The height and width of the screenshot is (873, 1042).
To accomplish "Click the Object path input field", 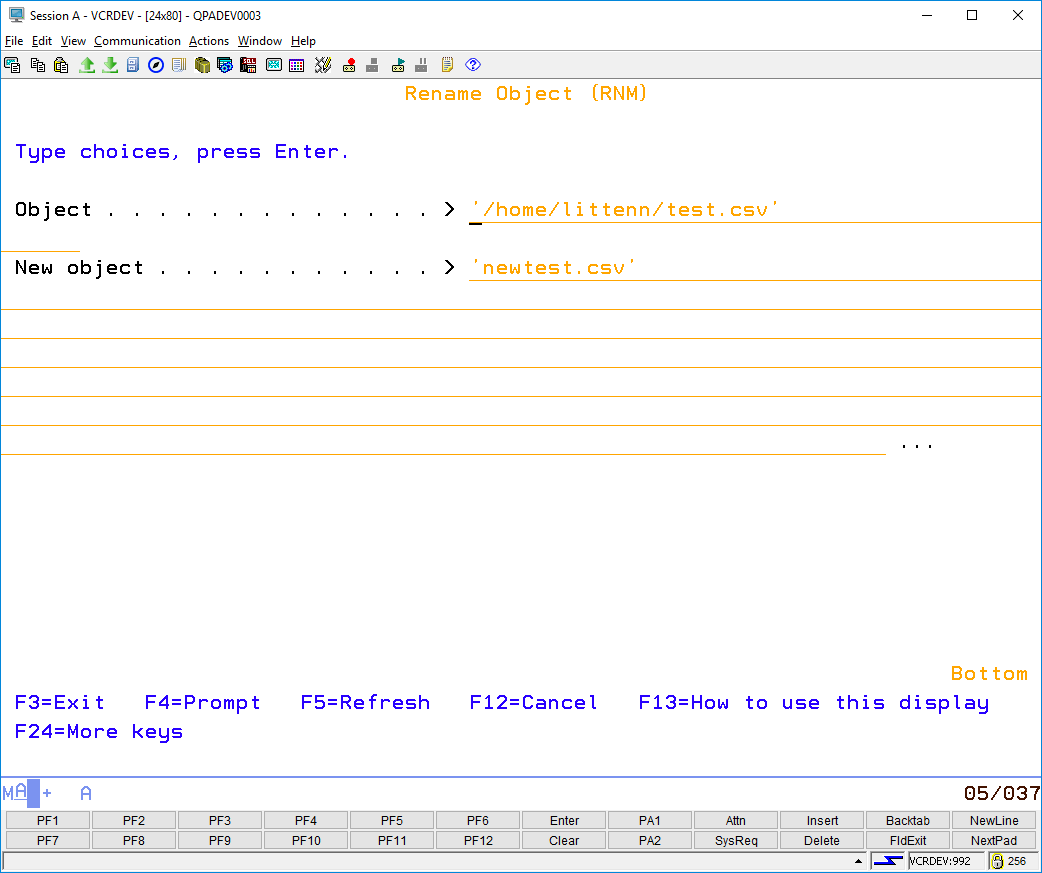I will click(x=755, y=210).
